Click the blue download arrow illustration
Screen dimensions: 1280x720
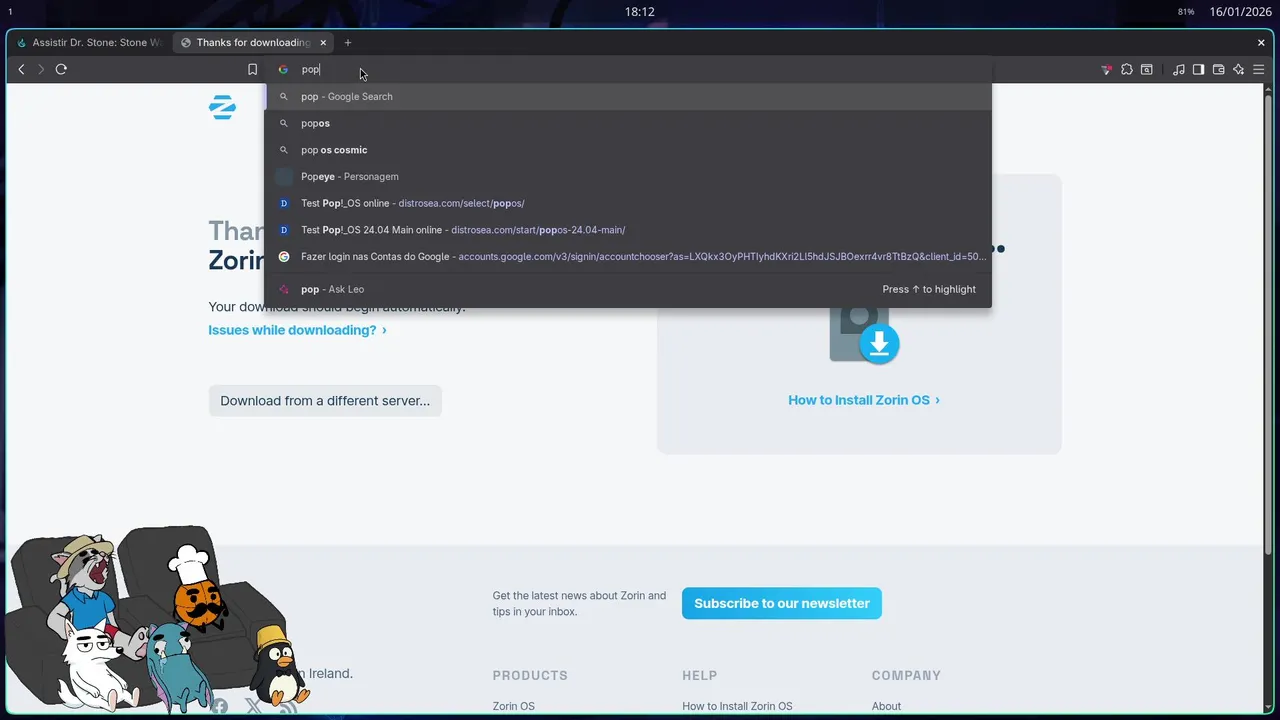click(x=879, y=343)
